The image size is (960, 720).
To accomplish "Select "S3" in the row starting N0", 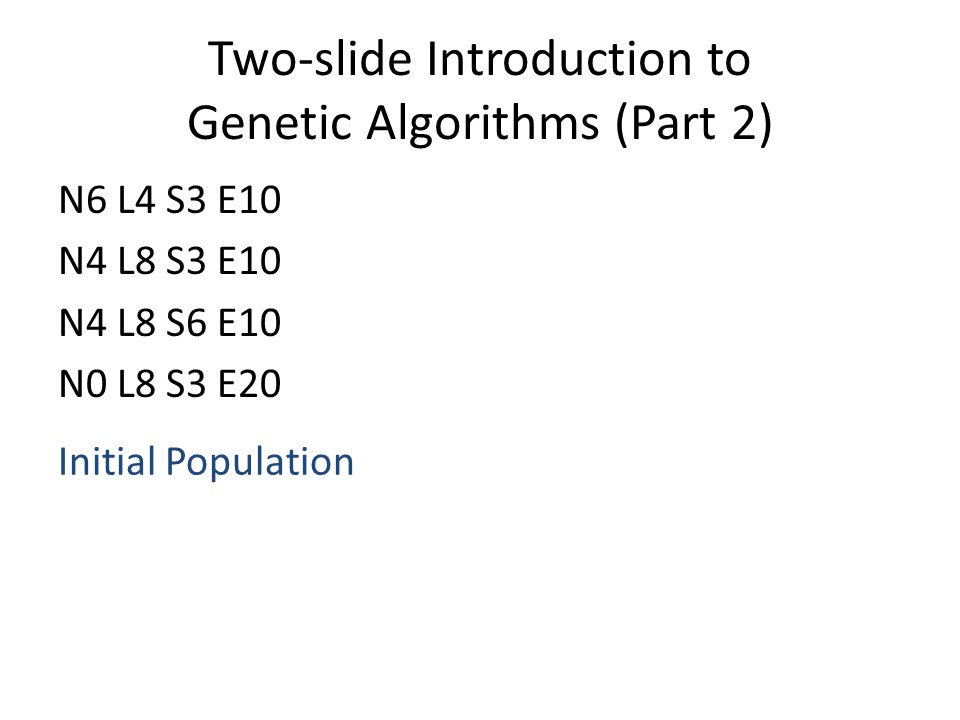I will click(186, 384).
